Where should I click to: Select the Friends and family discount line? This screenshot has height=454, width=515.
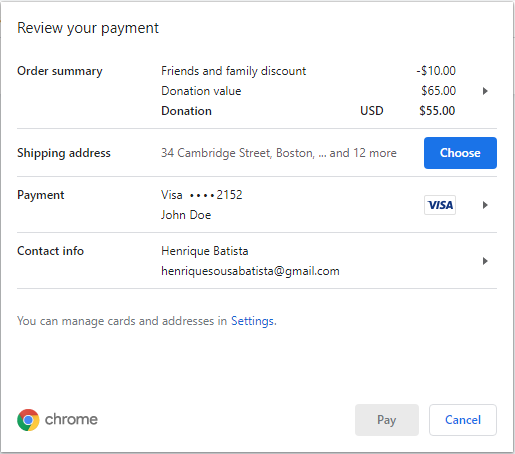pos(233,71)
